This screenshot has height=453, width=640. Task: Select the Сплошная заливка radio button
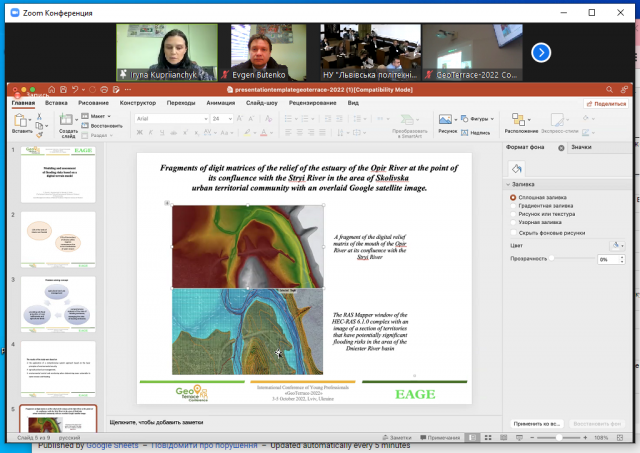[x=514, y=195]
